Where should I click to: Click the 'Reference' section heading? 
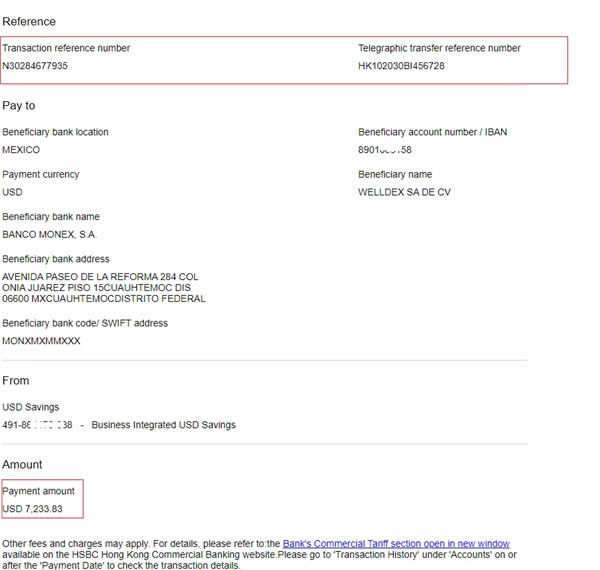pyautogui.click(x=29, y=22)
